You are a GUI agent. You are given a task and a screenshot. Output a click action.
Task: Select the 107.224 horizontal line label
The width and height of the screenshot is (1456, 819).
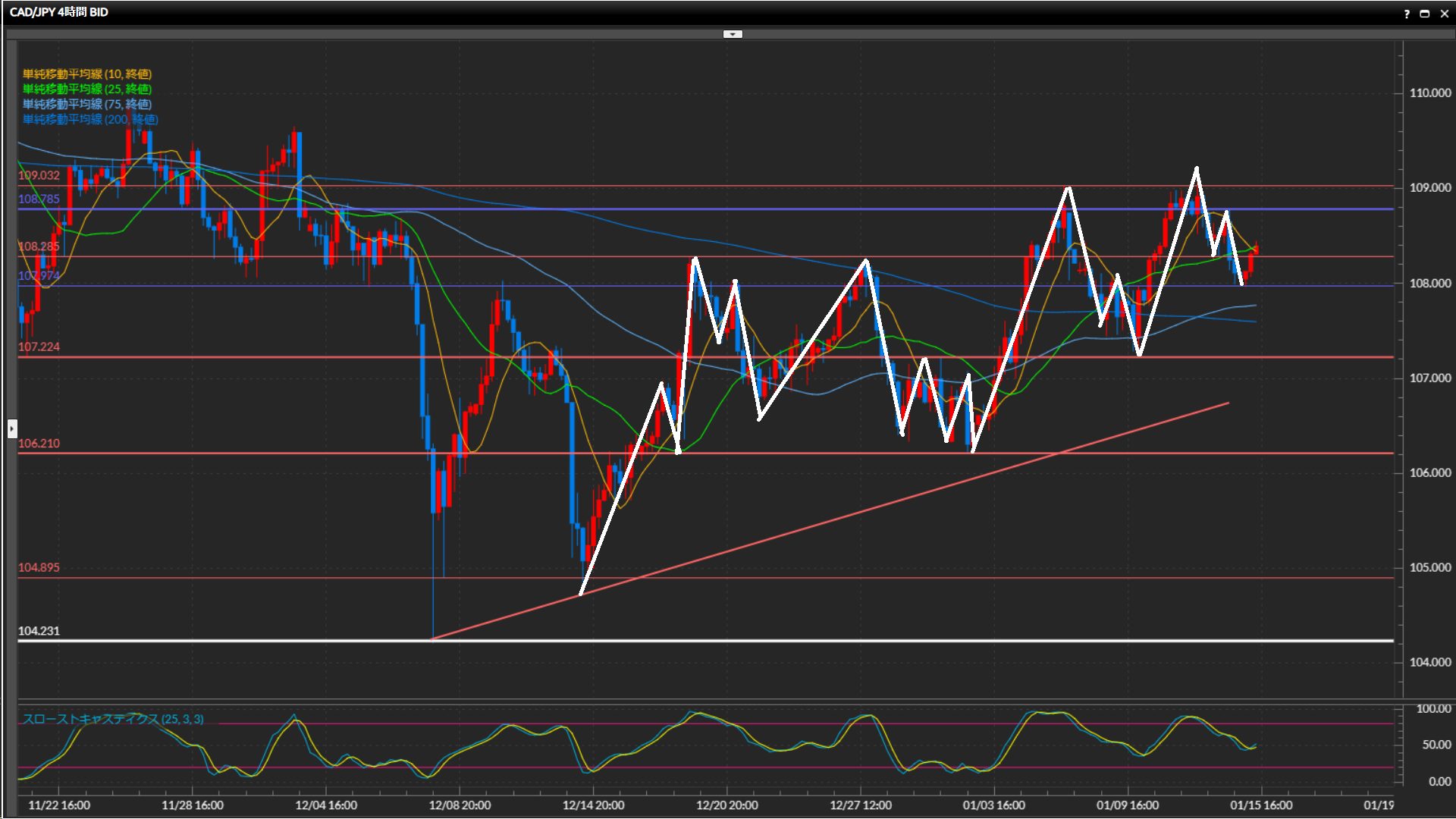[x=39, y=347]
